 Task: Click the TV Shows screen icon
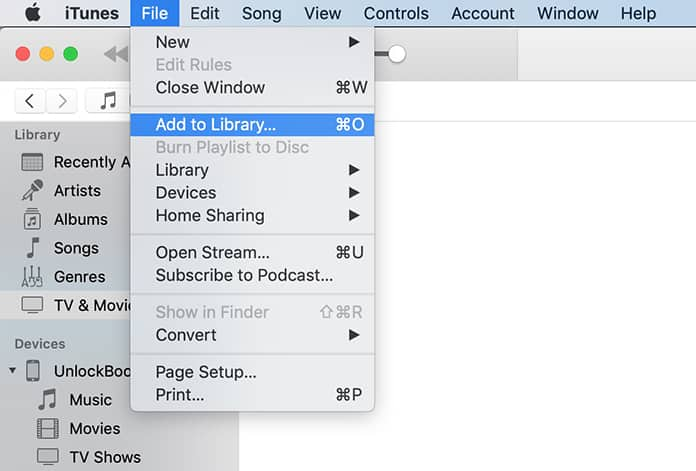(x=47, y=457)
